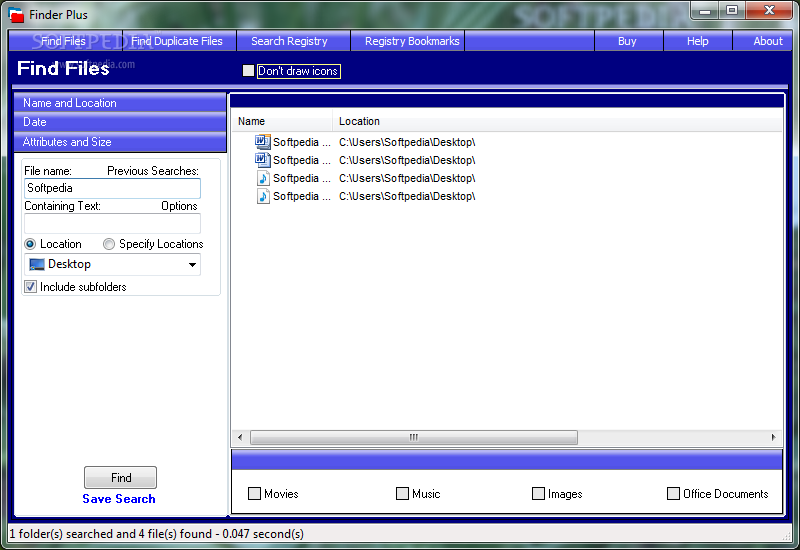Sort results by Location column header
Image resolution: width=800 pixels, height=550 pixels.
[x=558, y=121]
